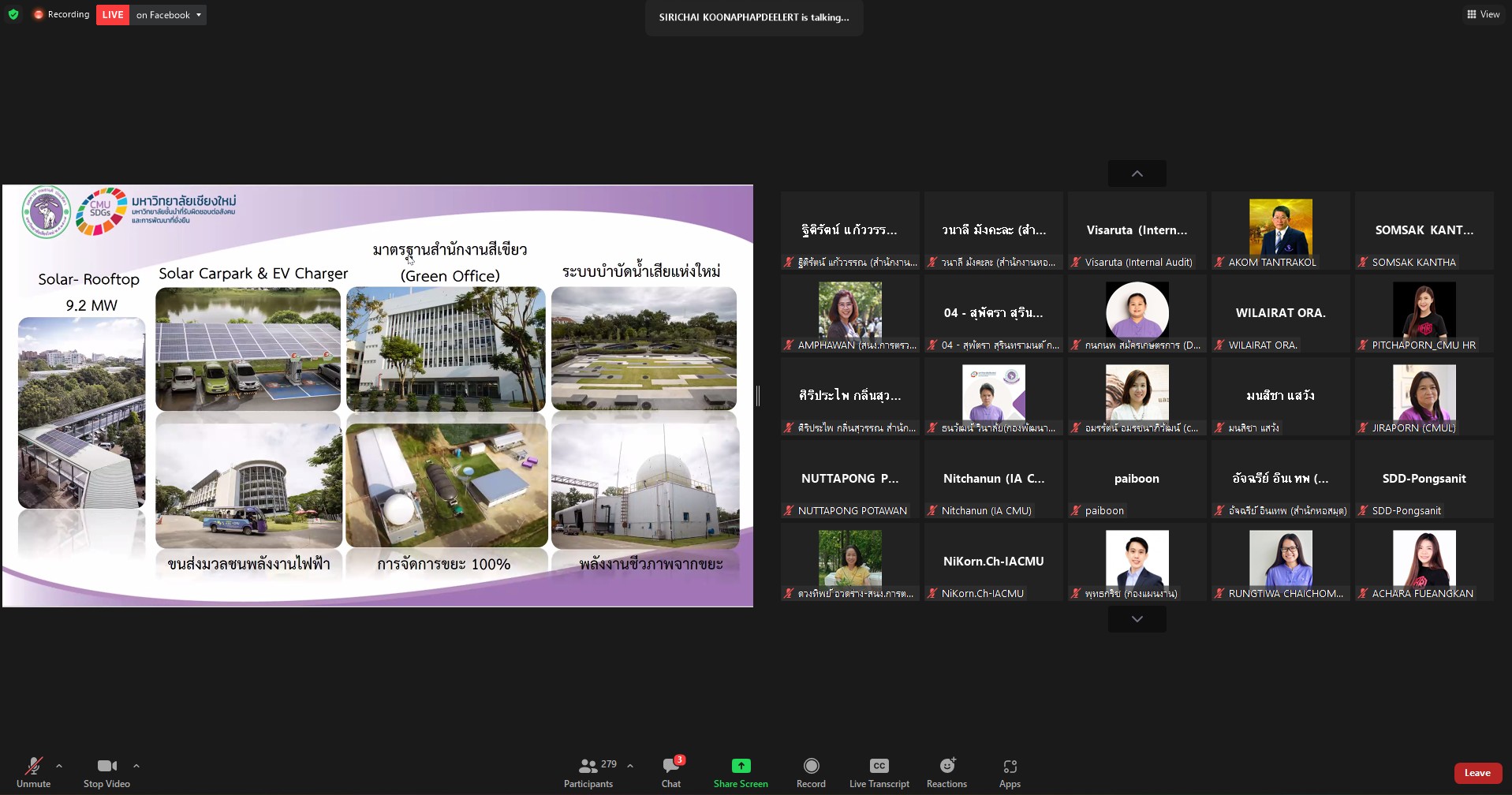The width and height of the screenshot is (1512, 795).
Task: Click the divider handle between slide and gallery
Action: [x=758, y=396]
